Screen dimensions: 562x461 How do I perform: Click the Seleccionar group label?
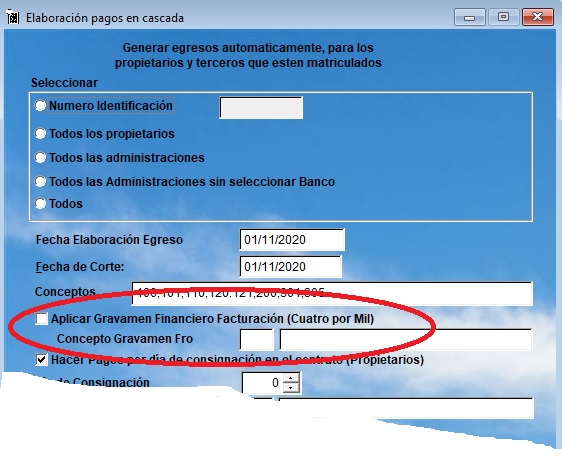point(64,83)
